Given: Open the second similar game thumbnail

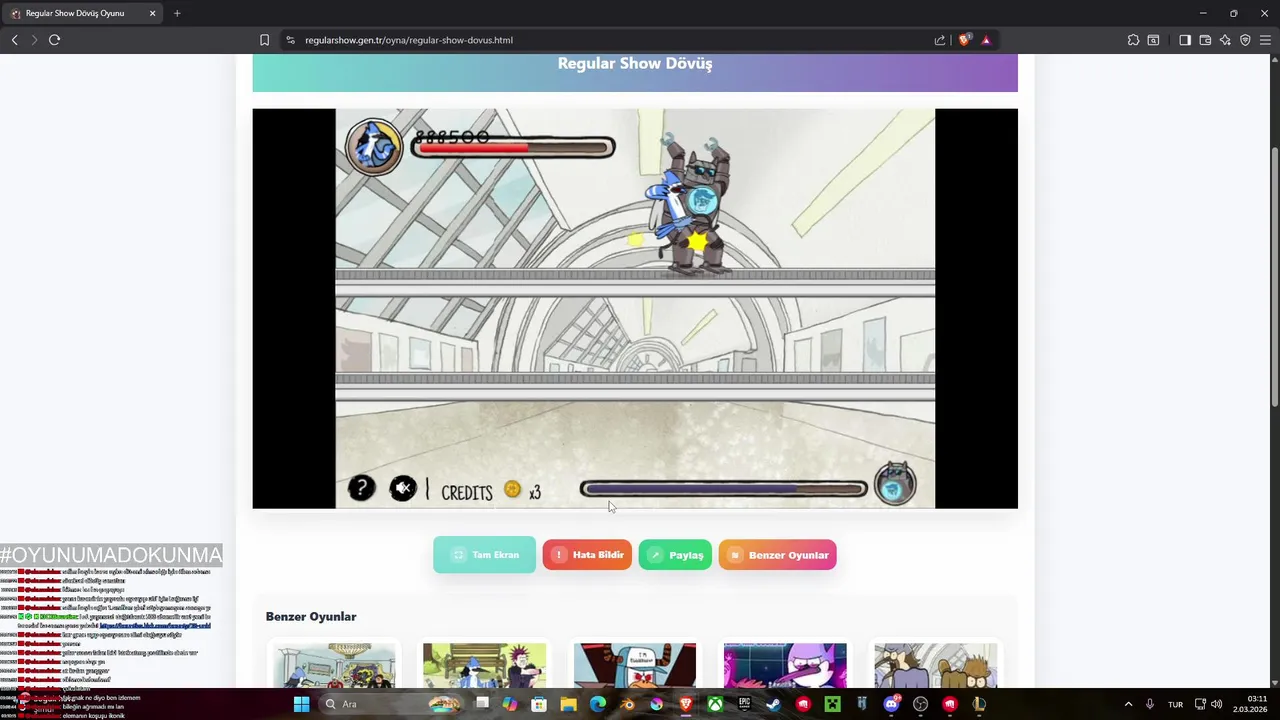Looking at the screenshot, I should (x=485, y=665).
